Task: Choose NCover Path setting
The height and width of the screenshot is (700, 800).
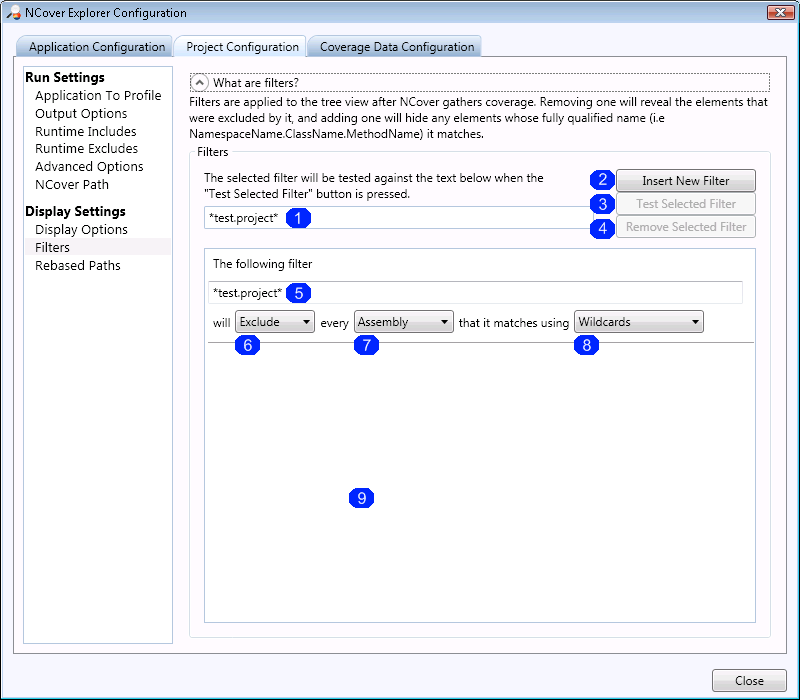Action: [x=72, y=184]
